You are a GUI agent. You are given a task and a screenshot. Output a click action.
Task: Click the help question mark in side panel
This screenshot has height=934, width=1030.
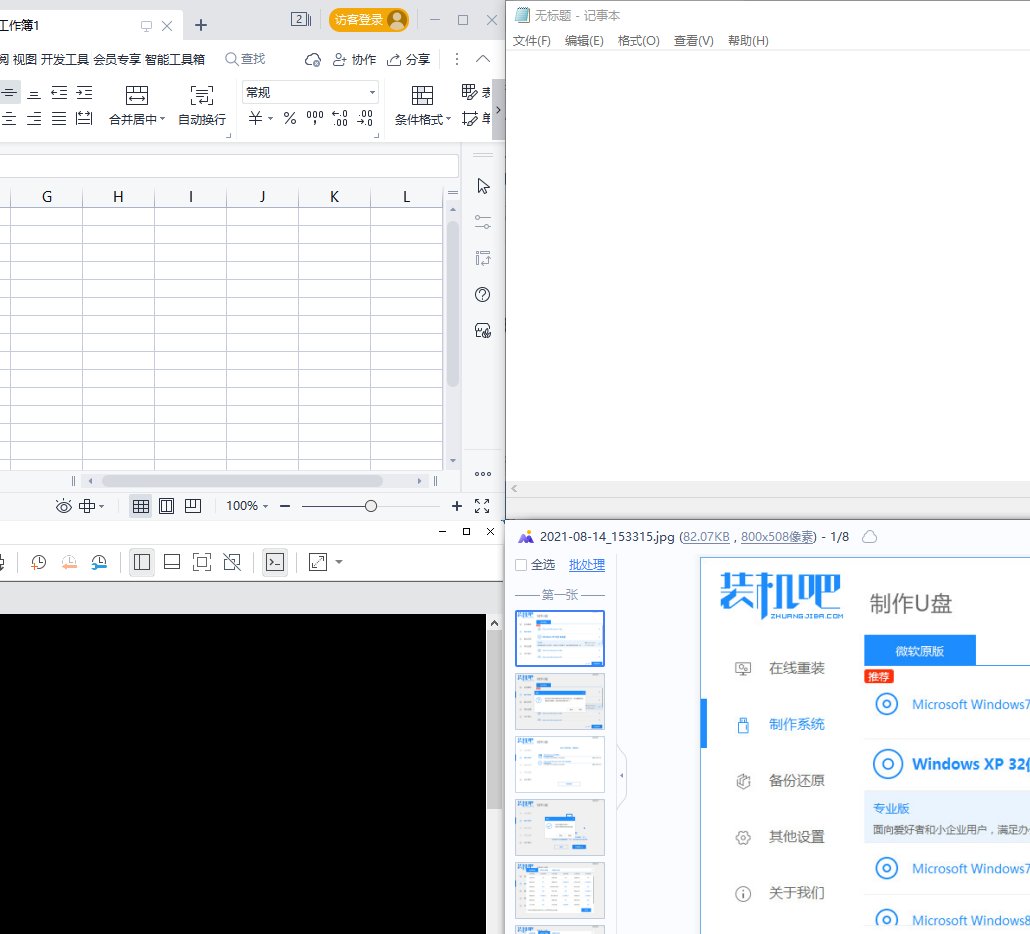(483, 294)
